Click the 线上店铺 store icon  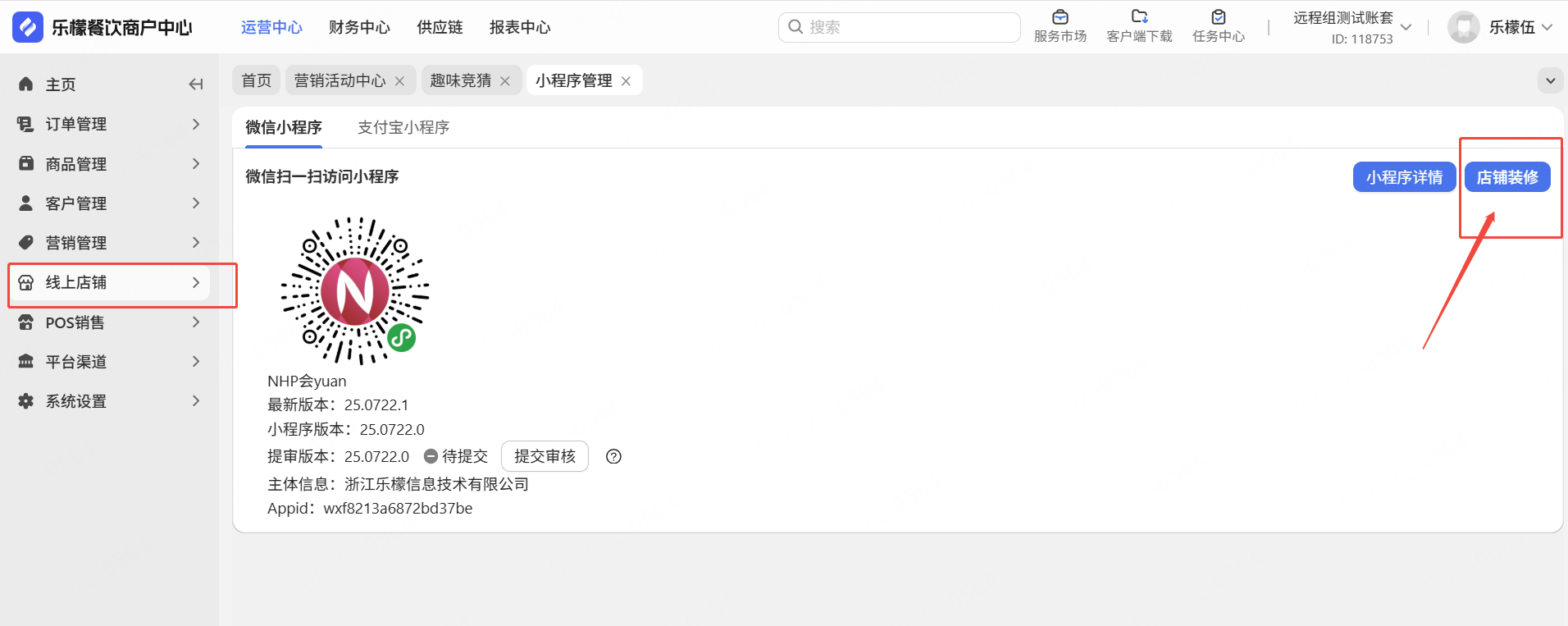coord(26,282)
